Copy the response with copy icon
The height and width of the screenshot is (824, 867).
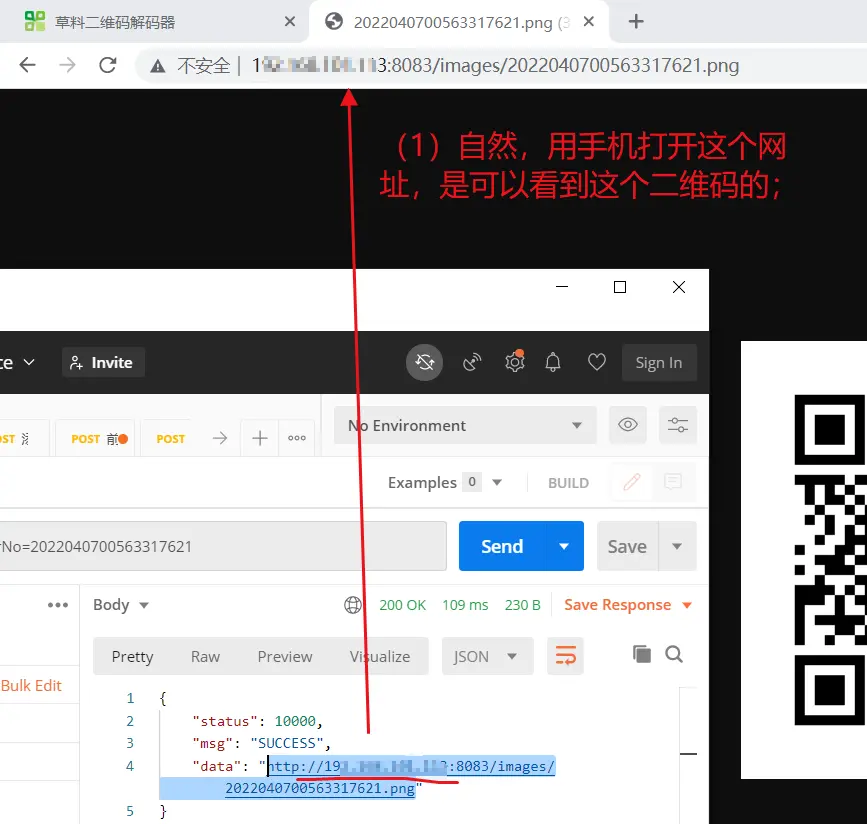(641, 654)
